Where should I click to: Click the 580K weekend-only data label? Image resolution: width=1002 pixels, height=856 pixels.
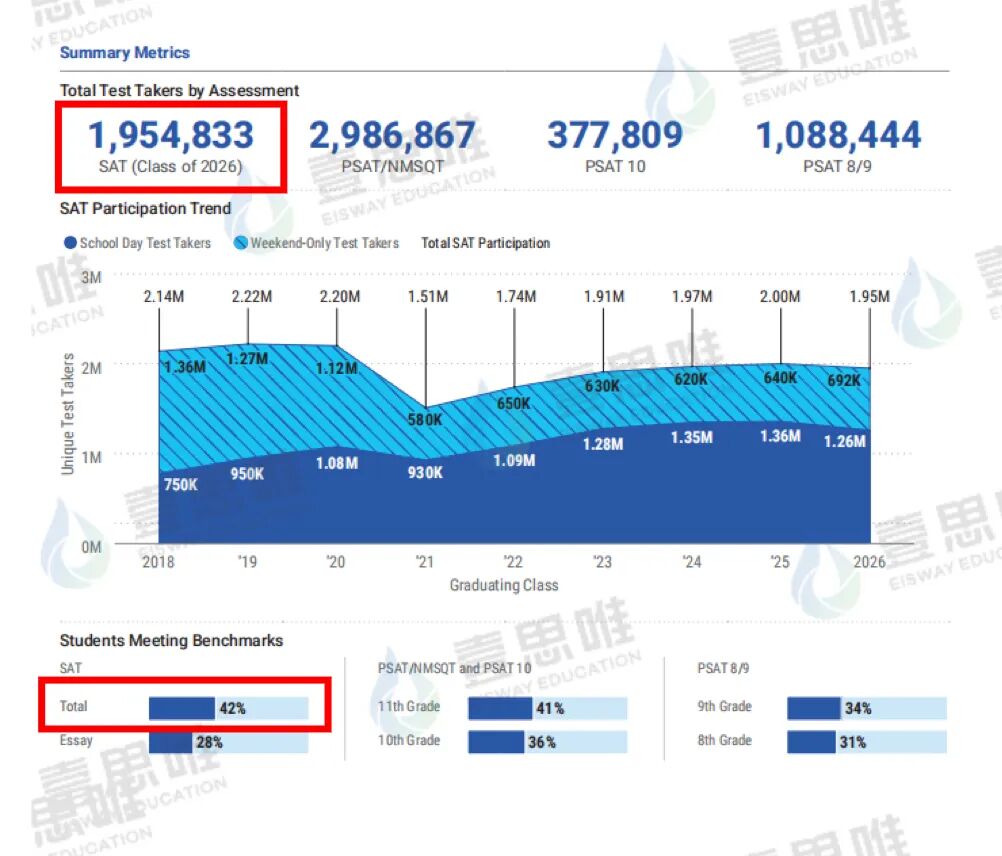425,420
